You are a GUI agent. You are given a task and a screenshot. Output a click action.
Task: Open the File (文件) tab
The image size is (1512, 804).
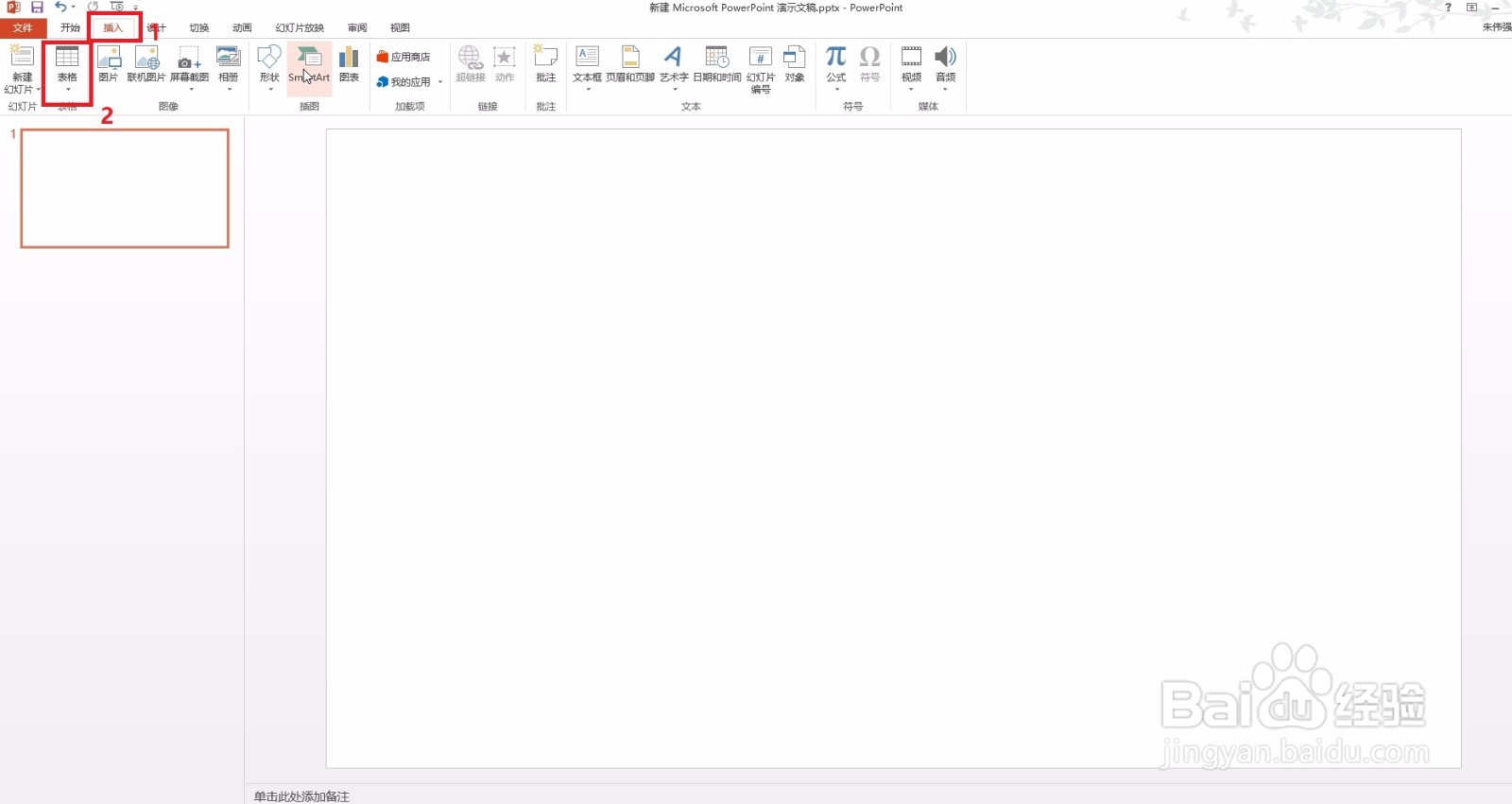23,27
